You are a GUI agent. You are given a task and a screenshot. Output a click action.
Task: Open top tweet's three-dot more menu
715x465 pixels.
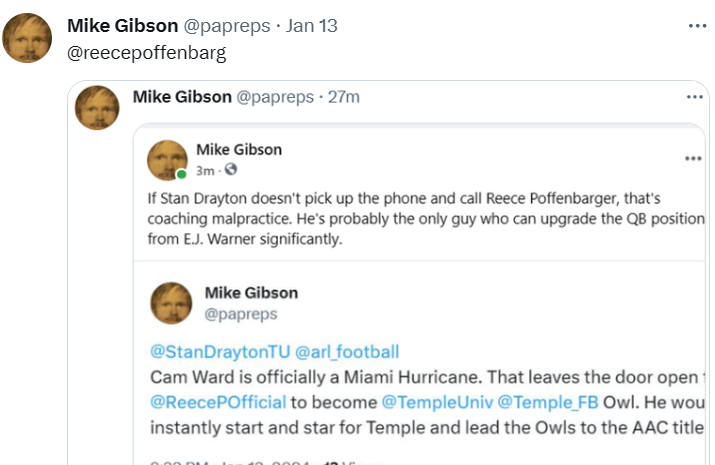pos(697,24)
